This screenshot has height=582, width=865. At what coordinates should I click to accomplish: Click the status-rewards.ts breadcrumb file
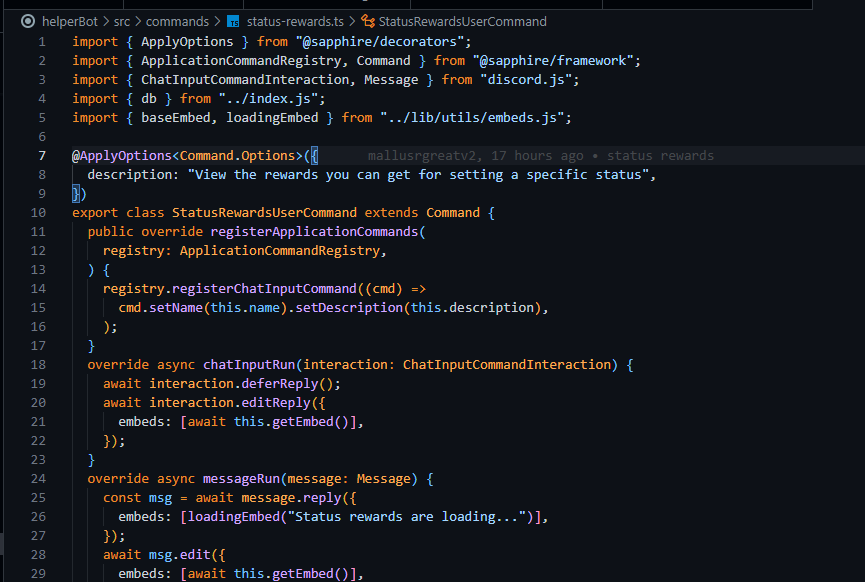point(295,22)
